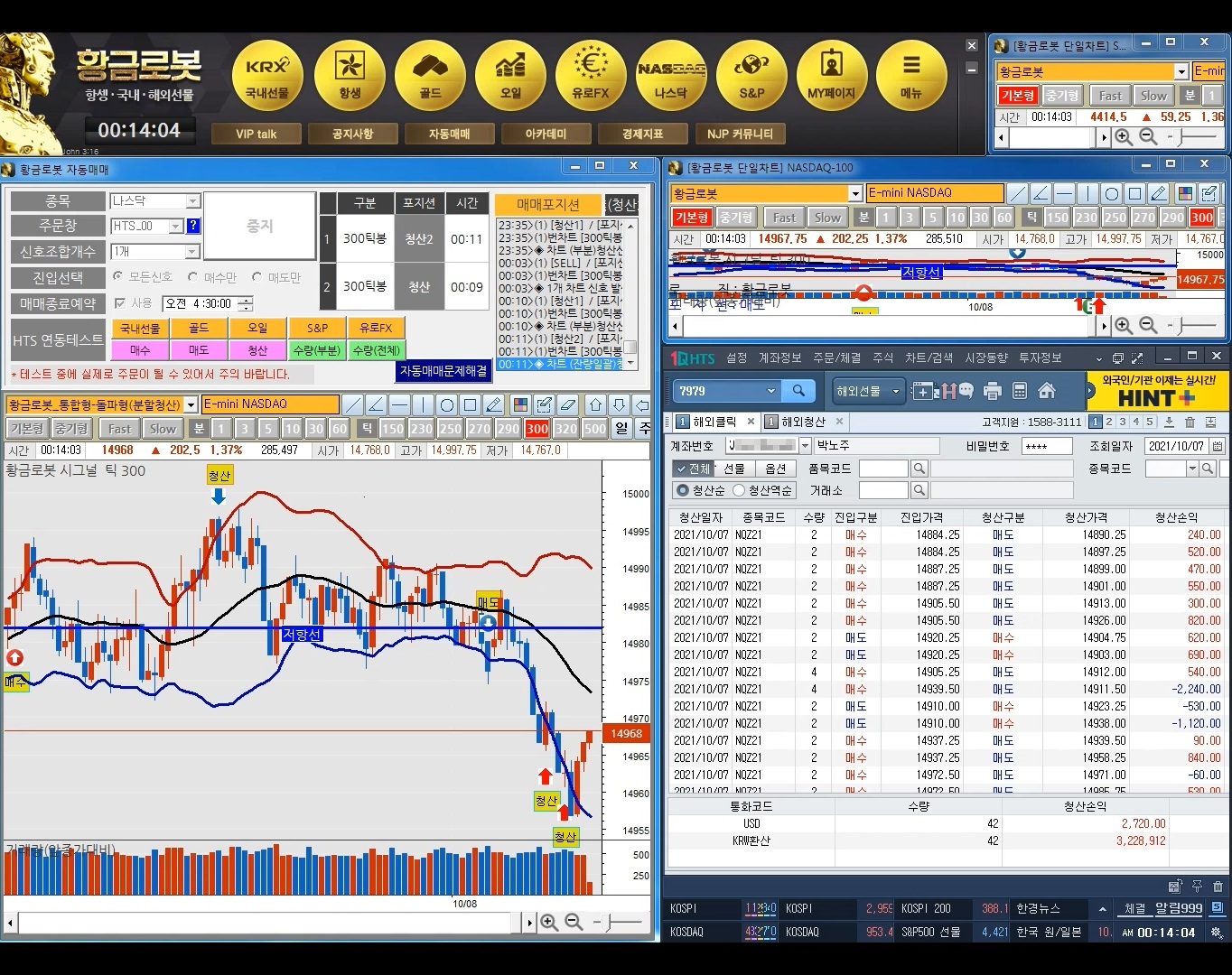Image resolution: width=1232 pixels, height=975 pixels.
Task: Click the 매매종료예약 time spinner arrows
Action: pos(246,303)
